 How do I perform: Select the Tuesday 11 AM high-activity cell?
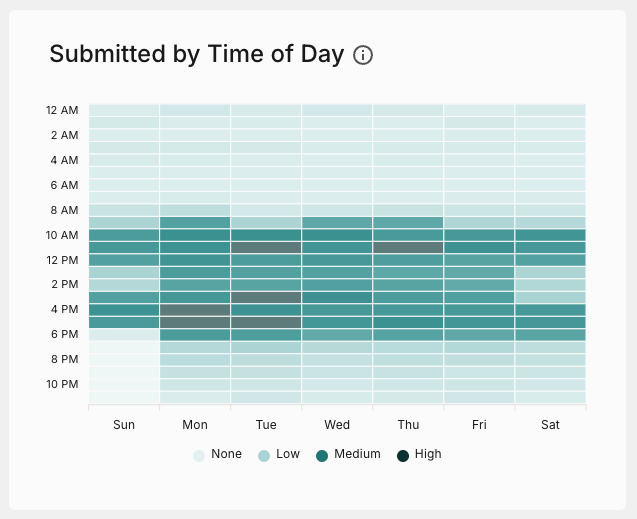[x=266, y=247]
